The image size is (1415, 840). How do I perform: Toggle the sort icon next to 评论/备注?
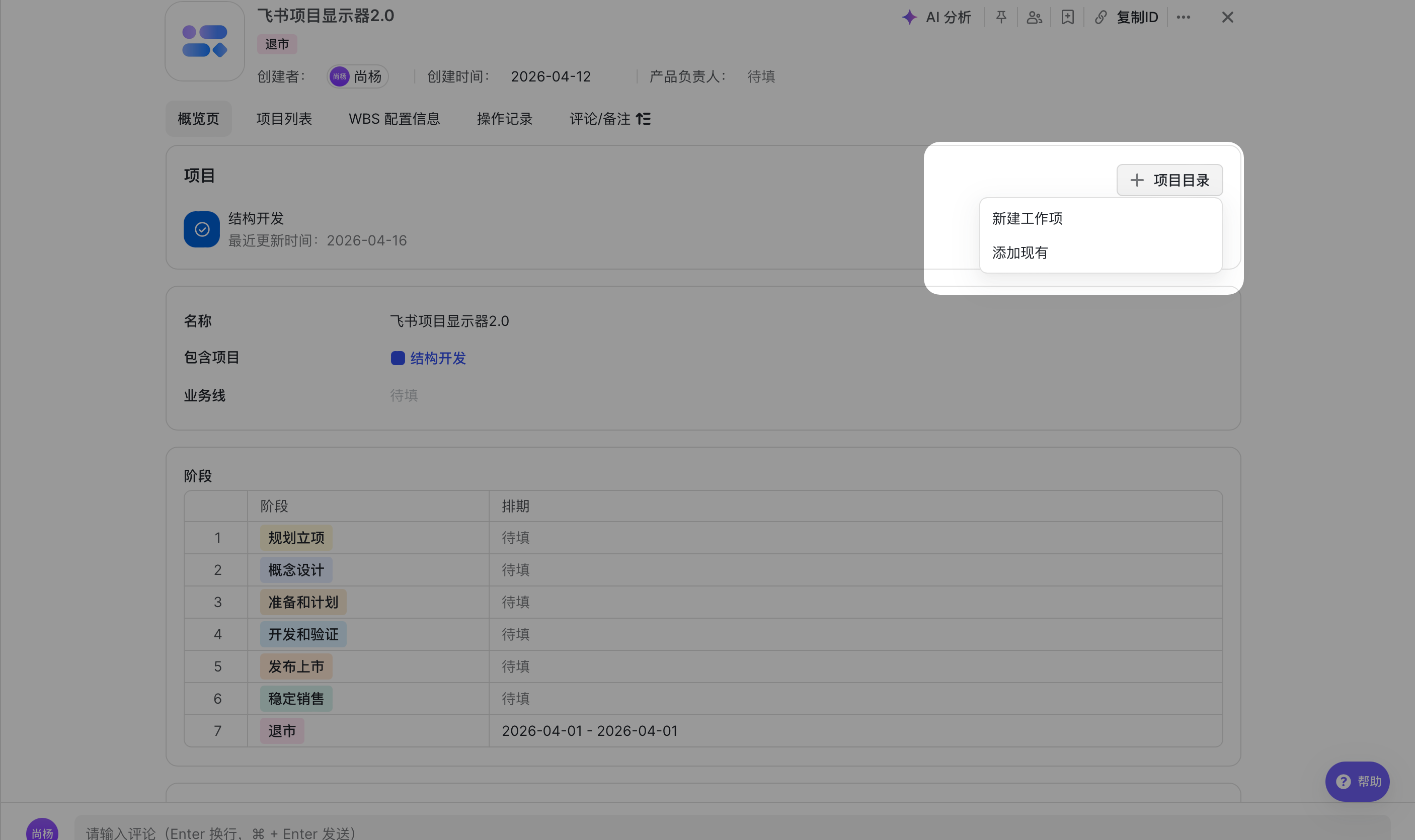click(x=643, y=118)
